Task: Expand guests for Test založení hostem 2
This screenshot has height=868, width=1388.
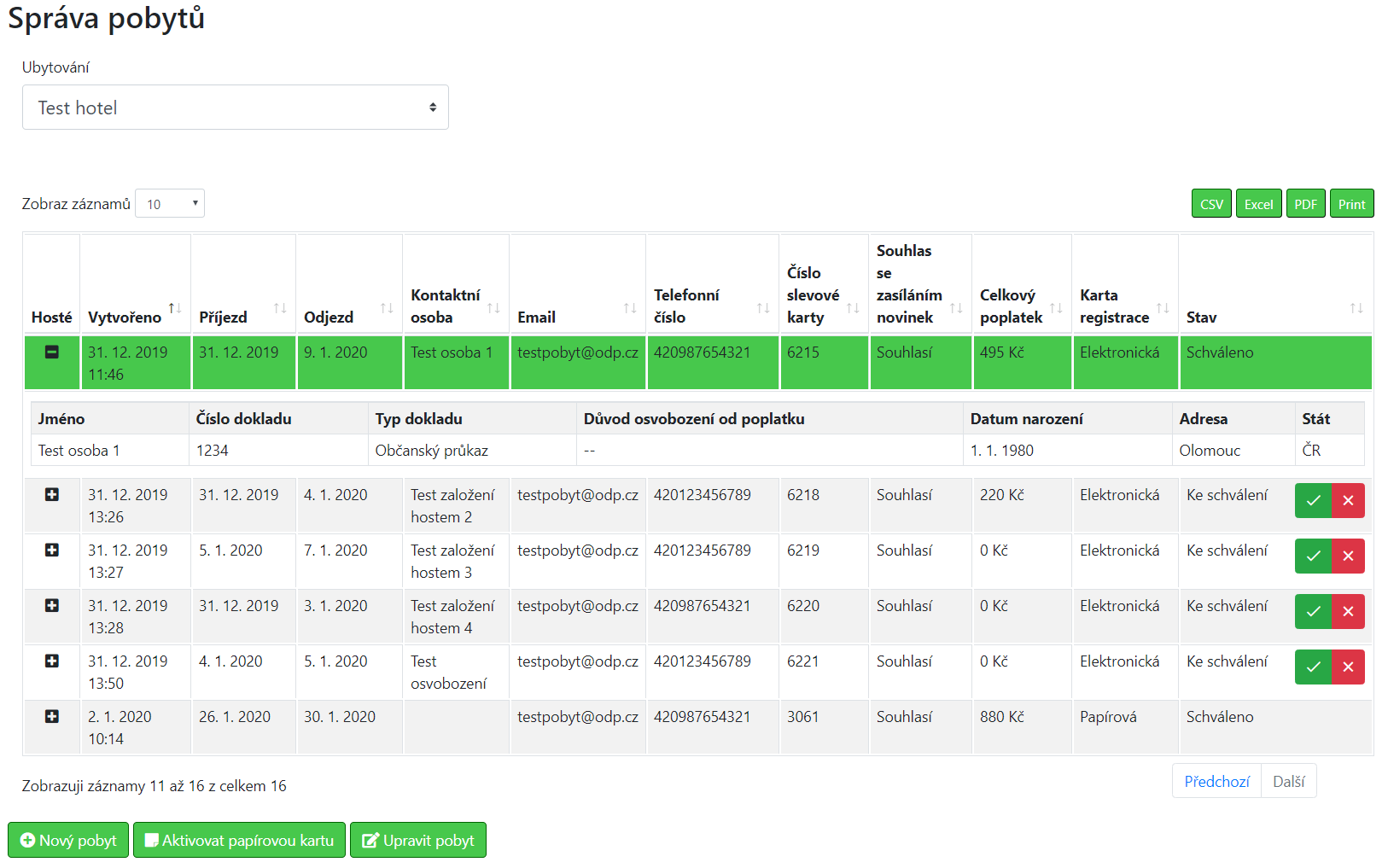Action: 52,494
